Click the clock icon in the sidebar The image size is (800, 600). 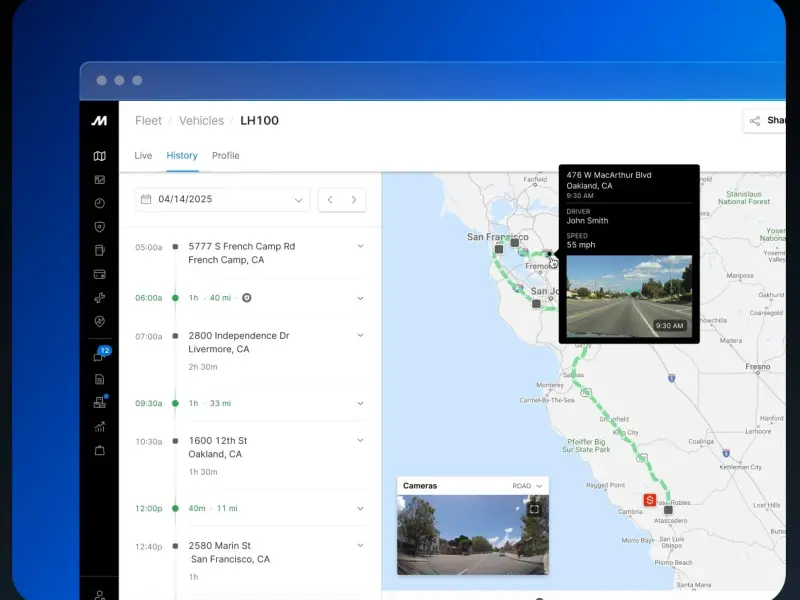point(99,203)
